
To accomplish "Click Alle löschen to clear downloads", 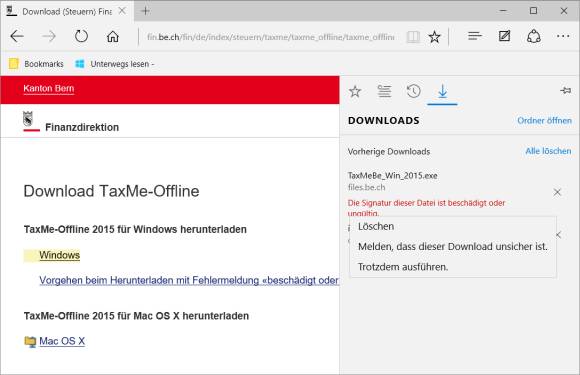I will click(548, 151).
